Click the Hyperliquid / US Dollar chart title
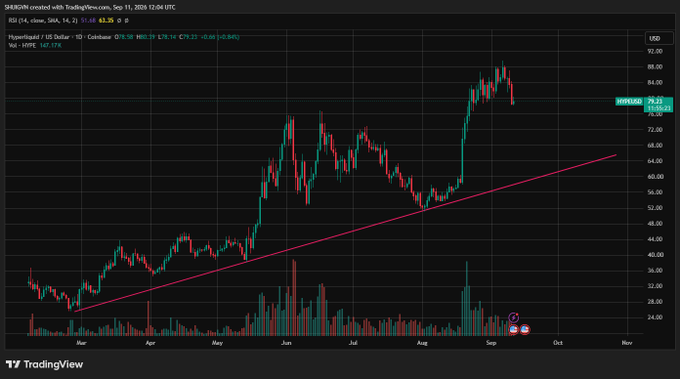This screenshot has width=680, height=379. (59, 37)
